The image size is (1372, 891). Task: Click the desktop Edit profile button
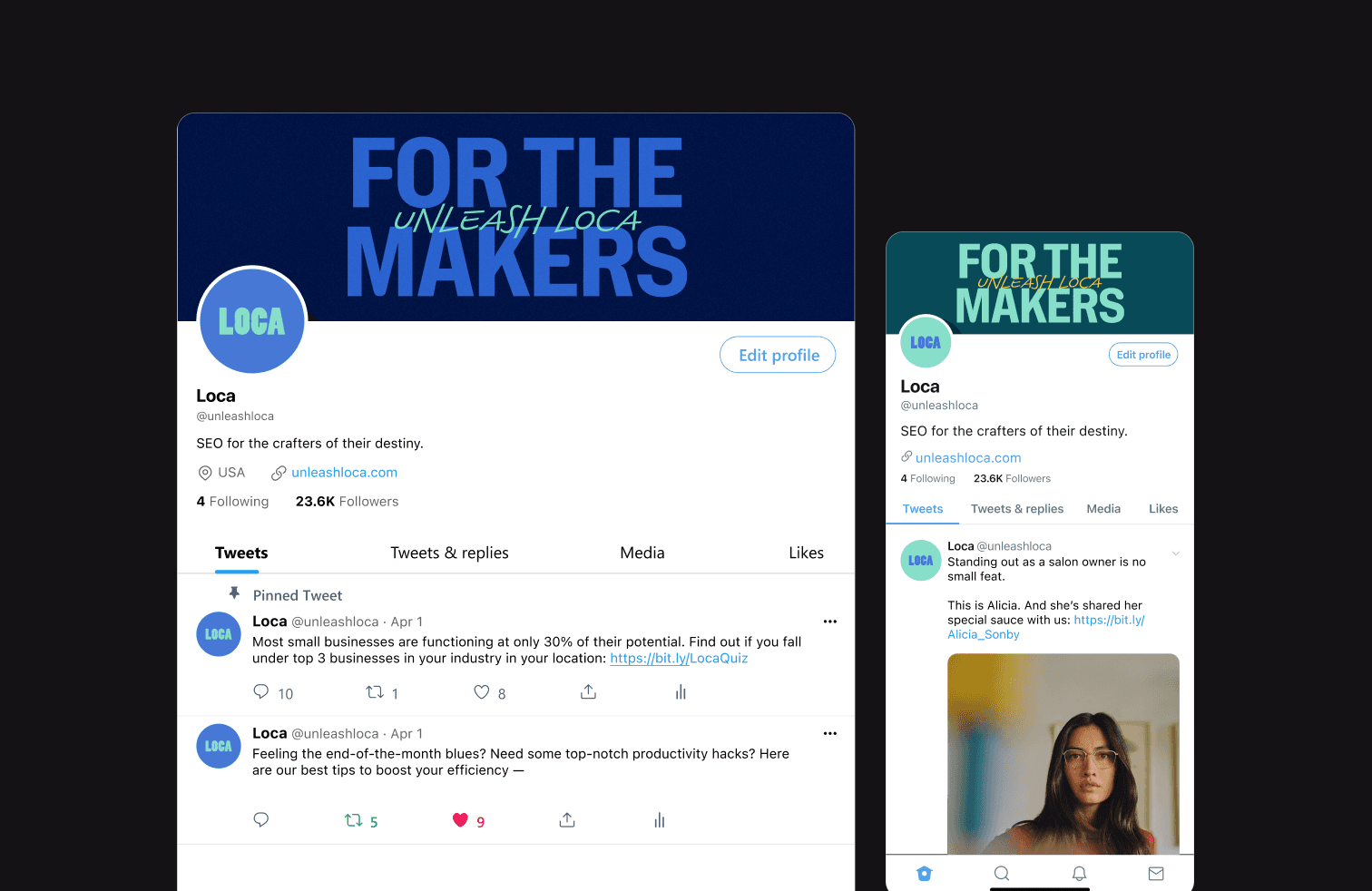pyautogui.click(x=779, y=355)
